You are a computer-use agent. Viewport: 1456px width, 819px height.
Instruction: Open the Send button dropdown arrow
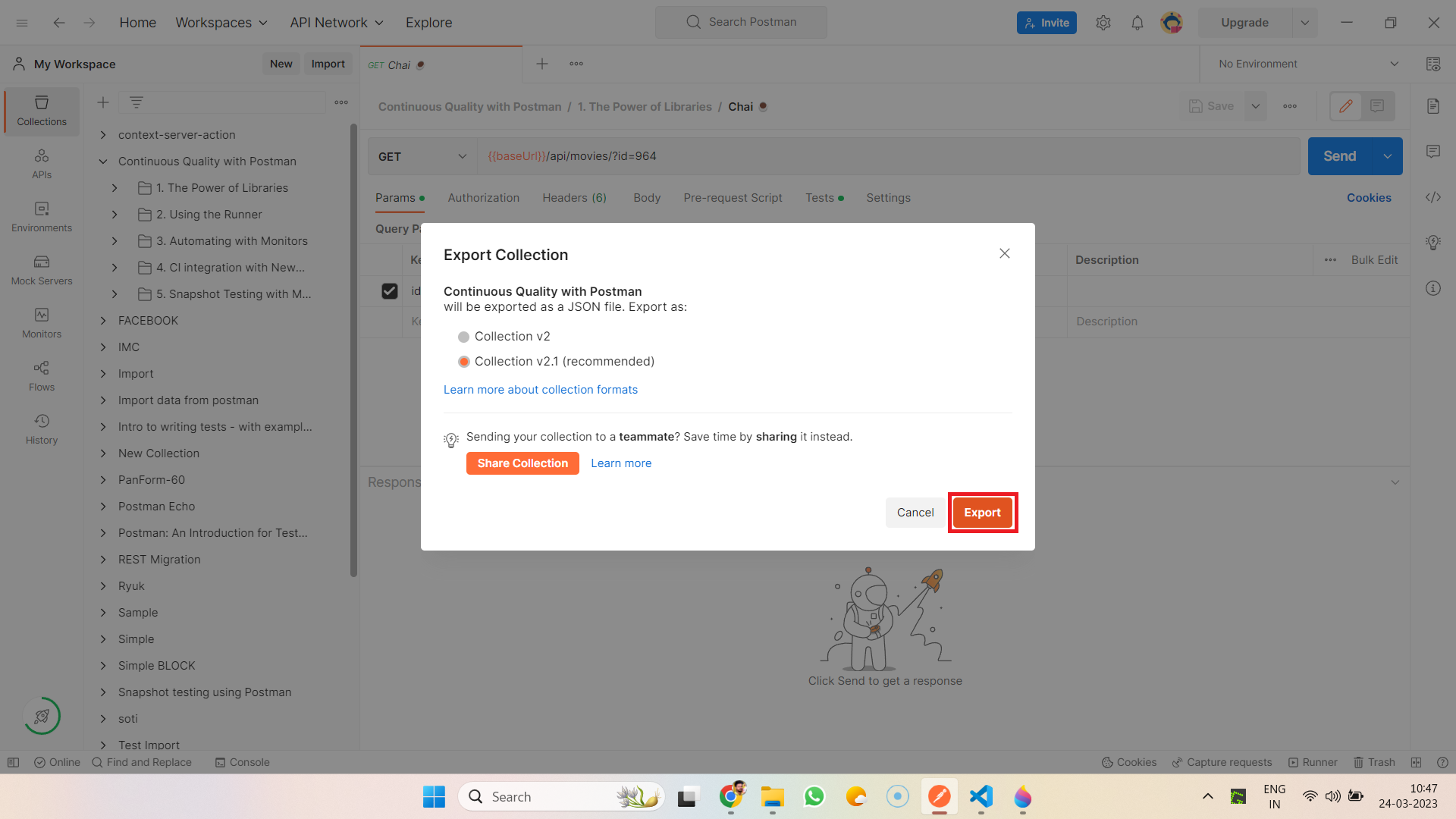pyautogui.click(x=1387, y=156)
